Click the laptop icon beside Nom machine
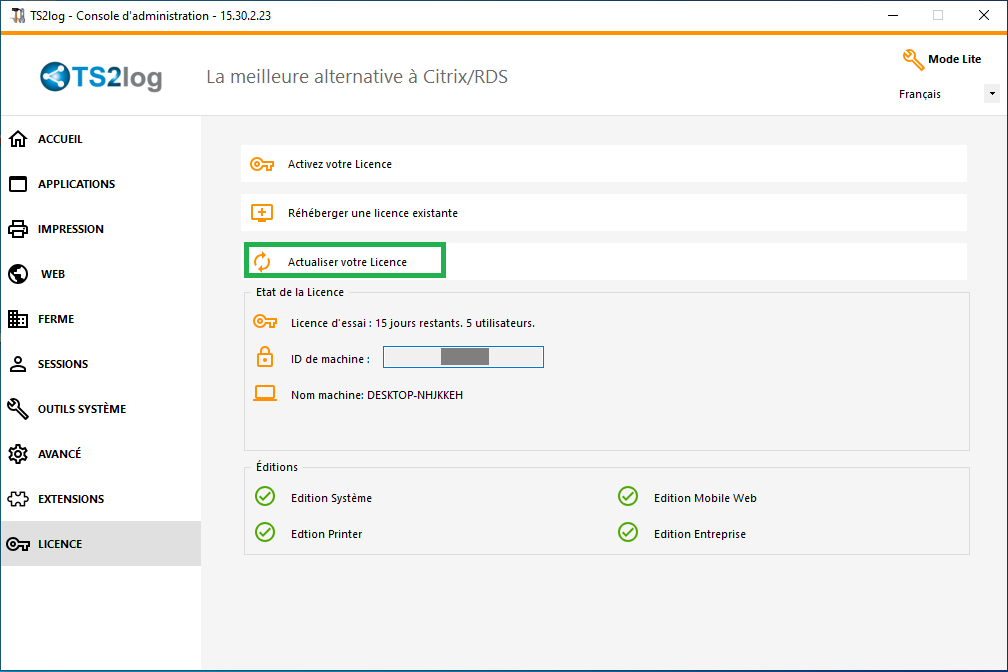Screen dimensions: 1008x672 pyautogui.click(x=265, y=394)
